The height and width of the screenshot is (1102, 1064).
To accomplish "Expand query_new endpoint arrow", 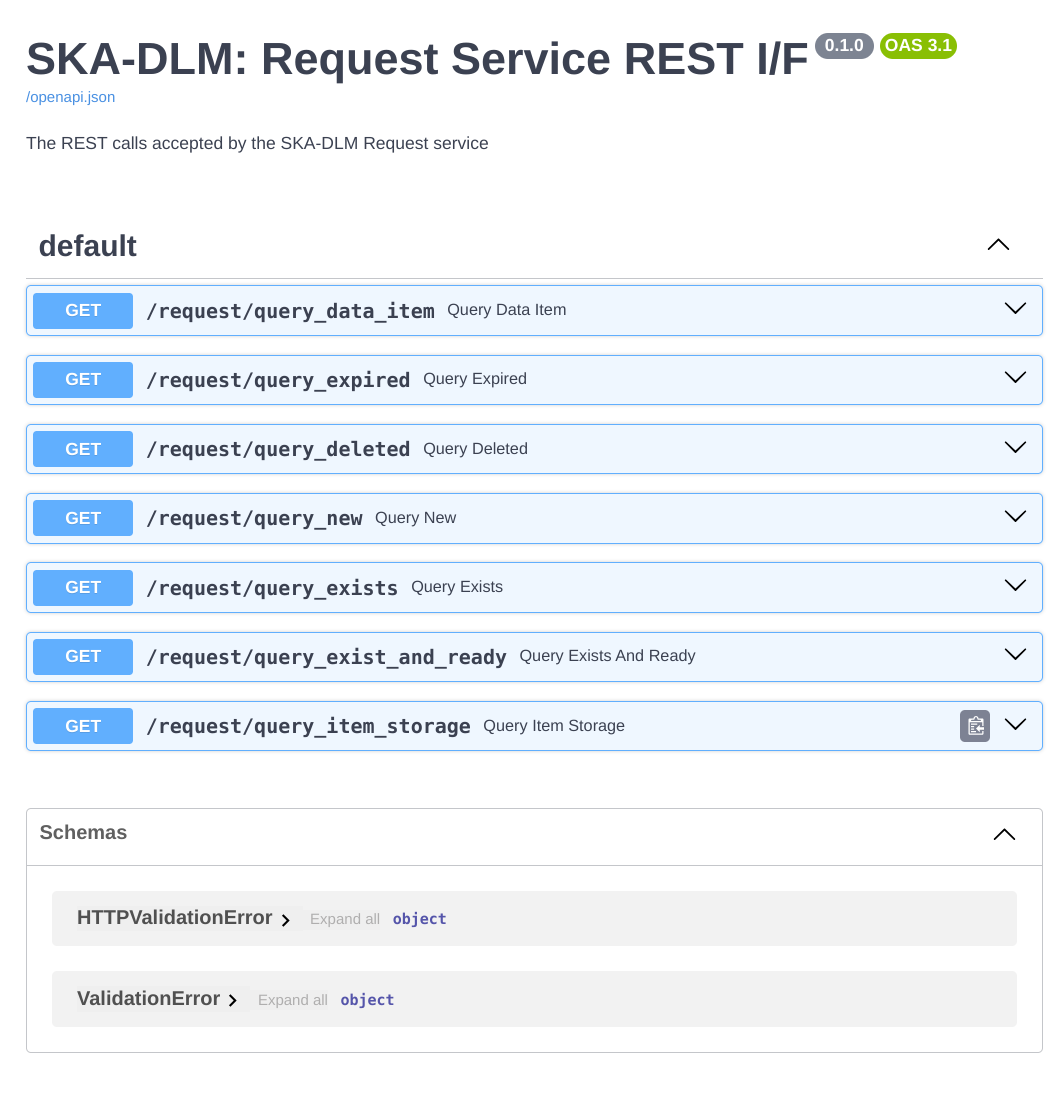I will [1015, 517].
